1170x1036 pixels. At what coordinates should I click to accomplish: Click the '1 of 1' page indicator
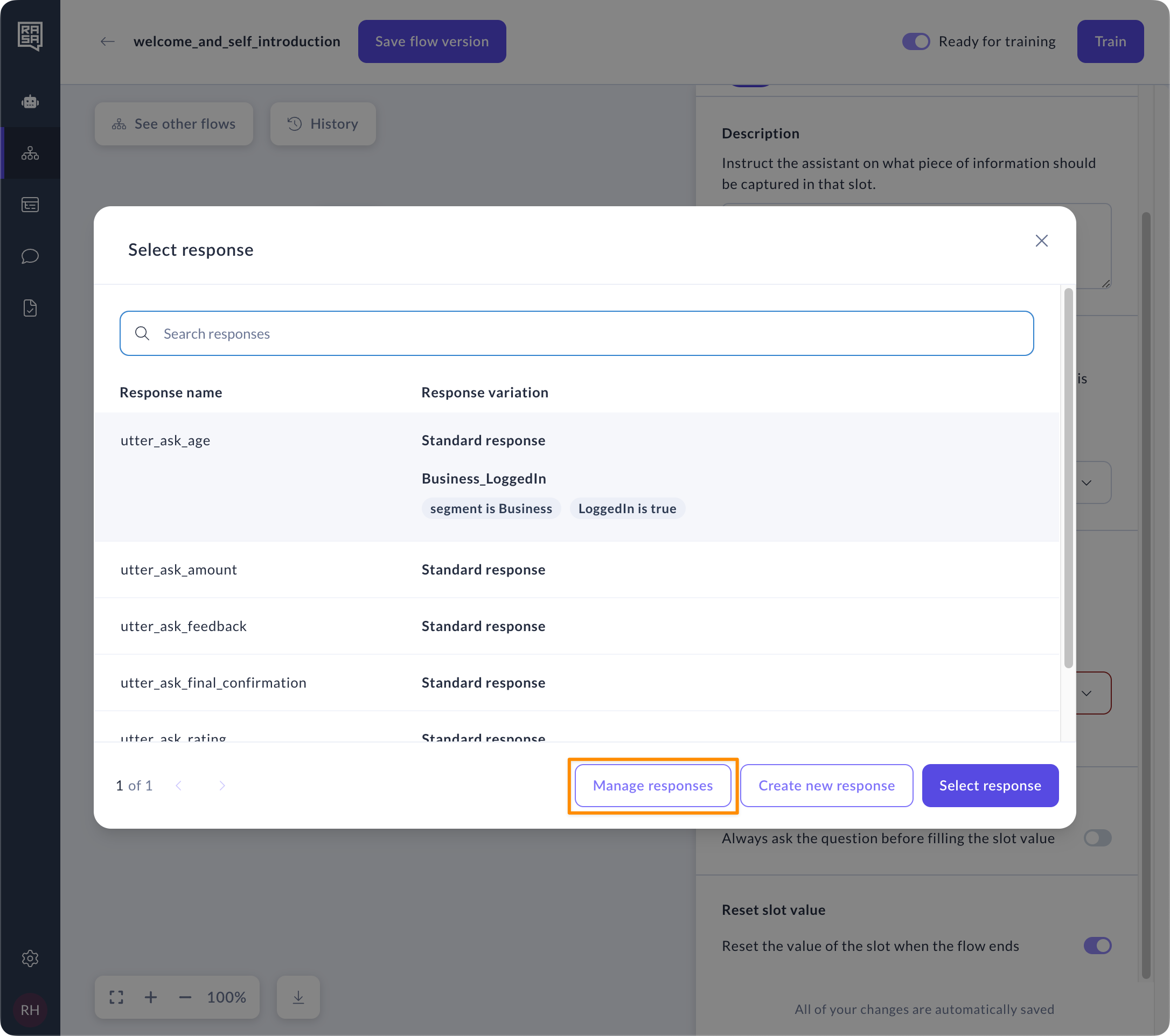[x=134, y=786]
